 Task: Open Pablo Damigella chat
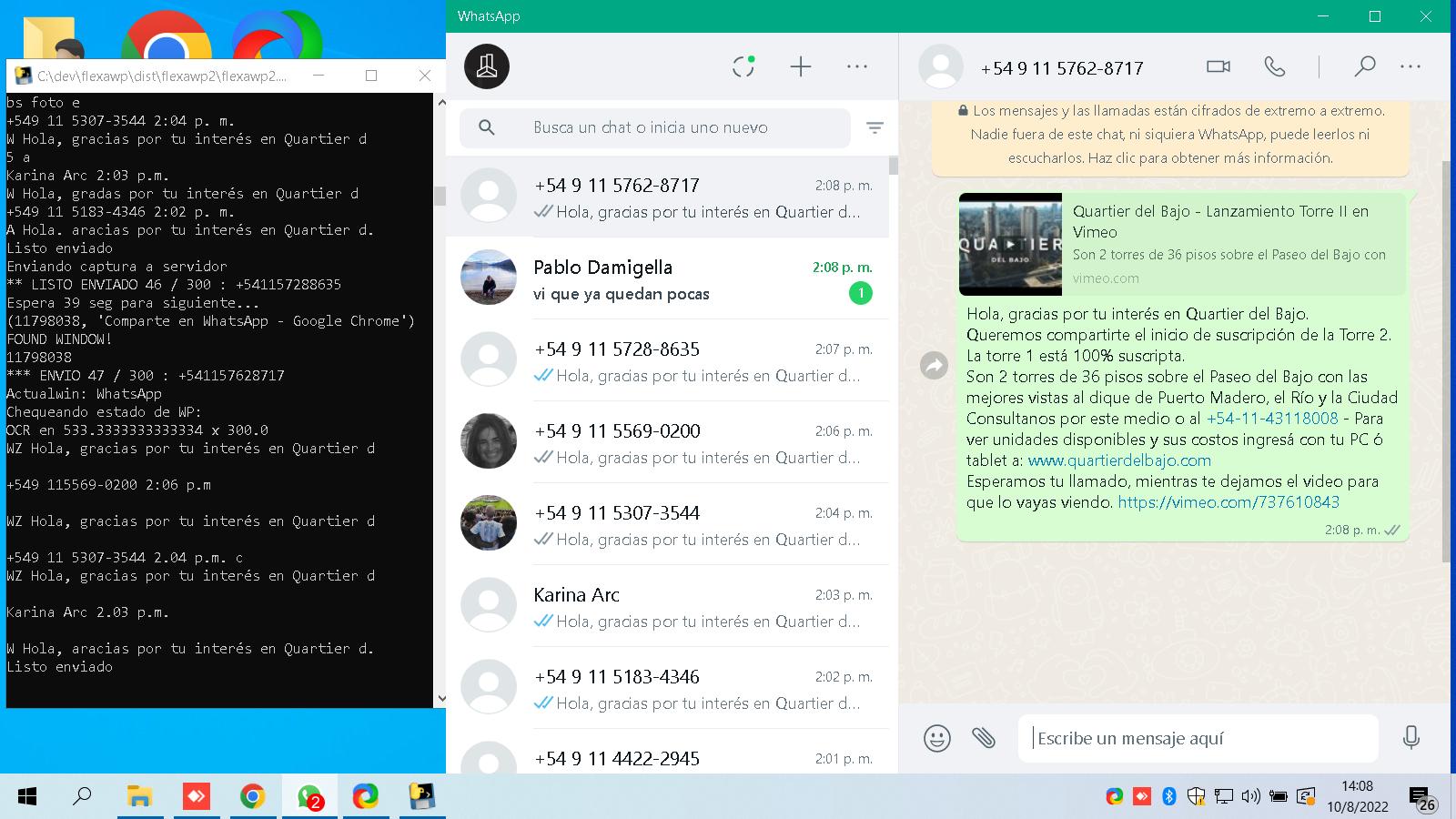(668, 279)
